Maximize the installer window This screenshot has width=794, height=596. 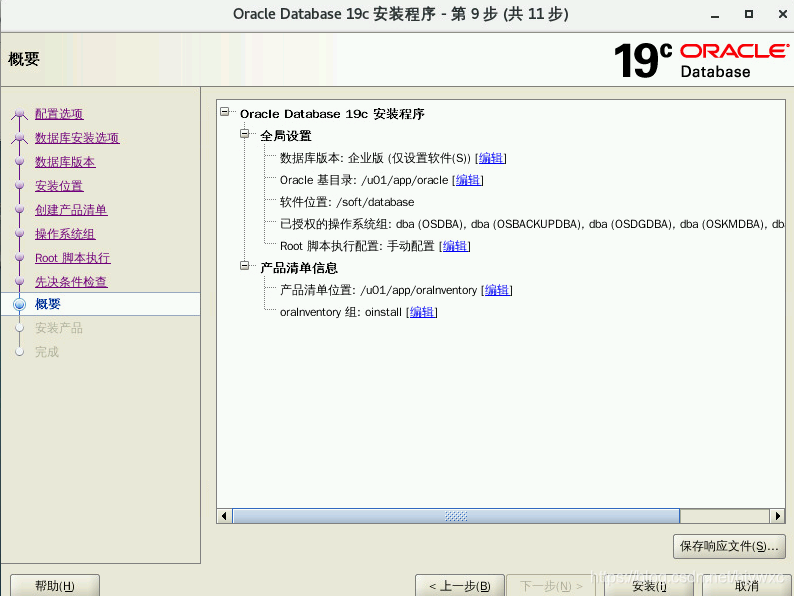click(748, 14)
